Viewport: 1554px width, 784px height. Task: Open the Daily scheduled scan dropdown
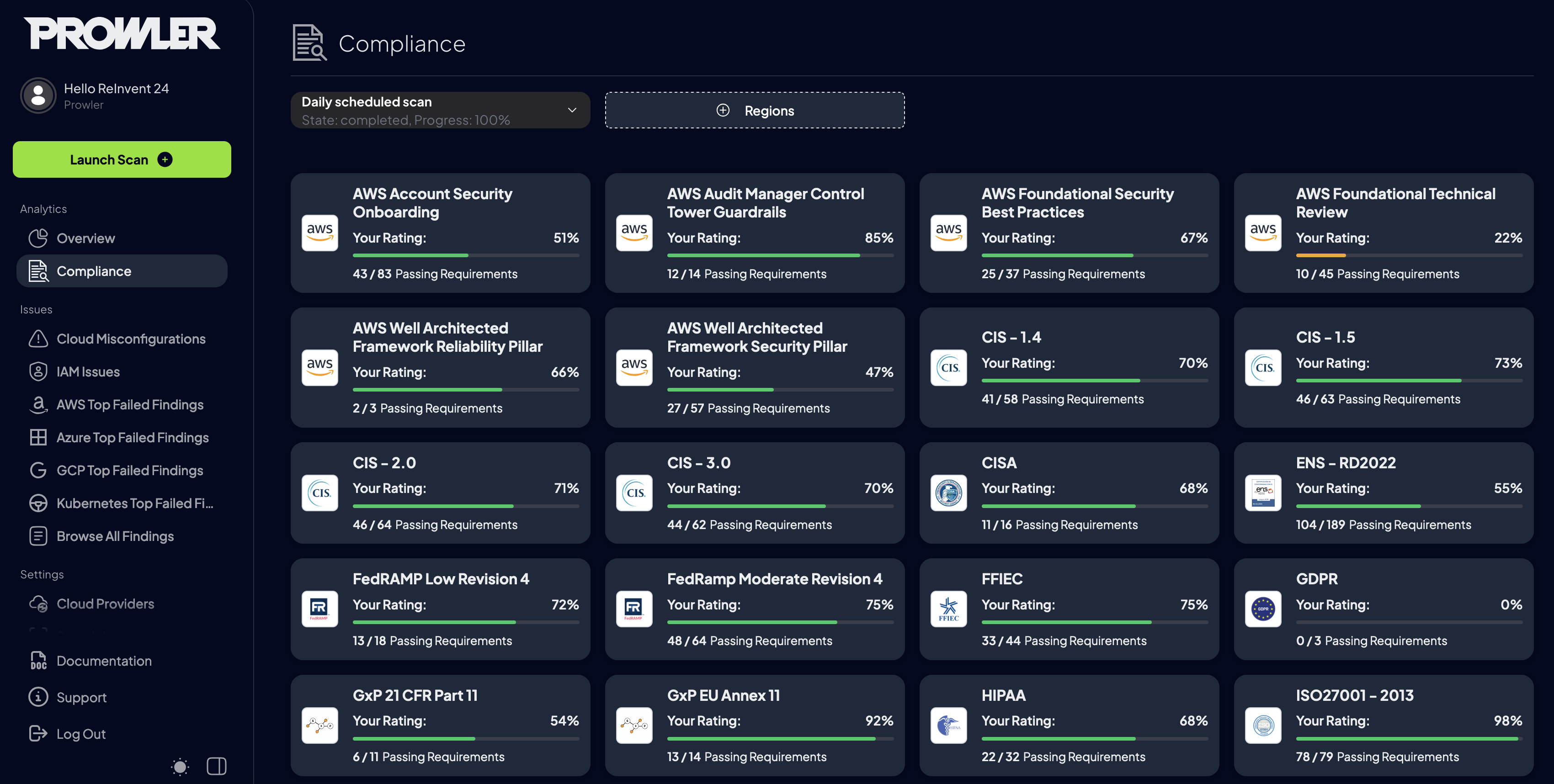[441, 110]
